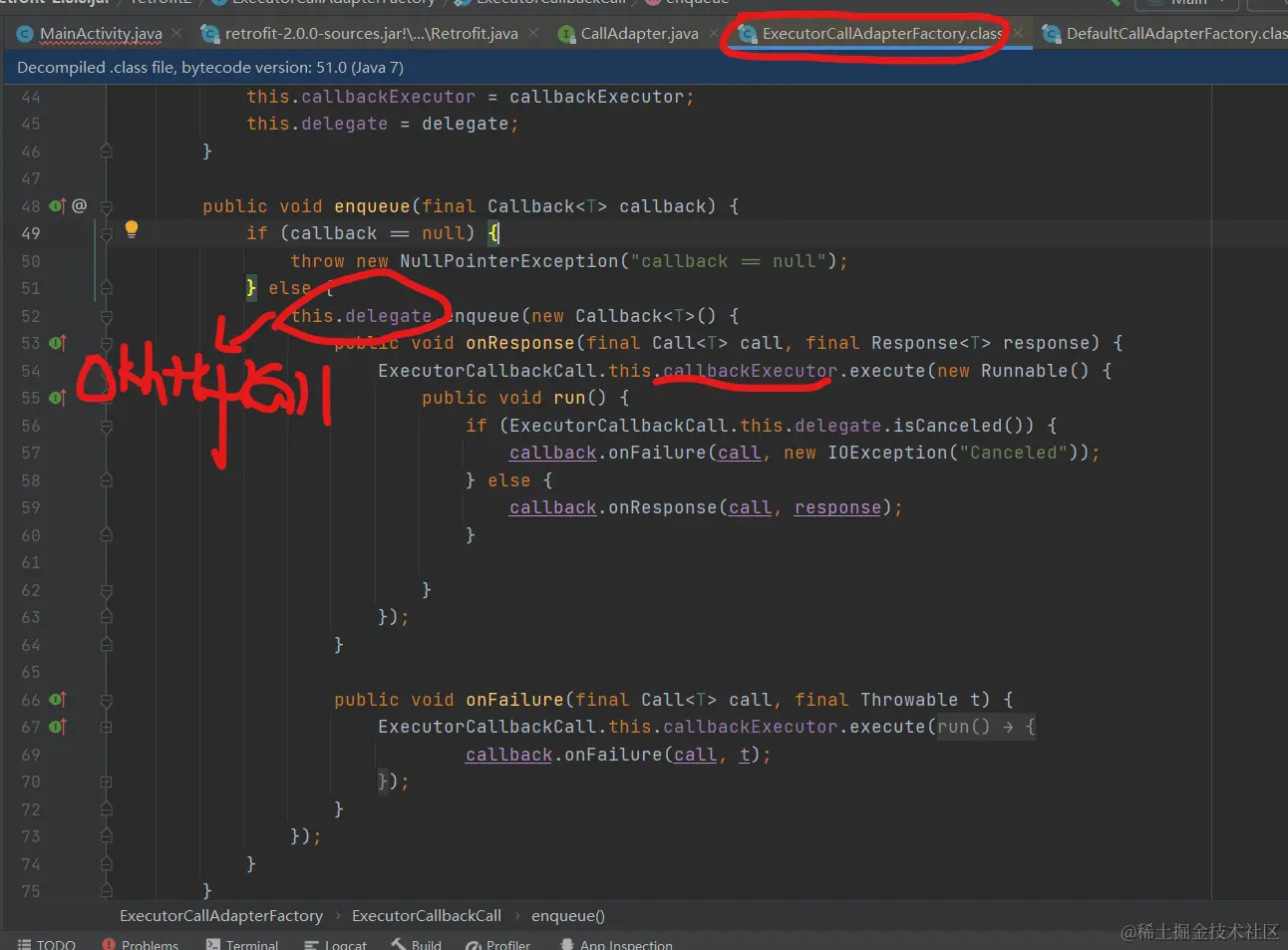Click the @ annotation gutter marker on line 48

[x=80, y=205]
